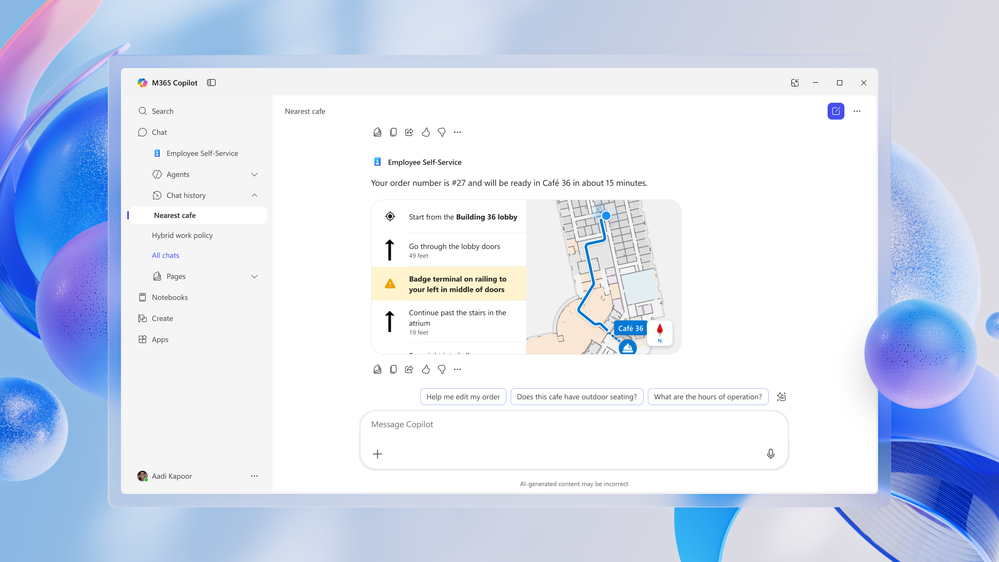
Task: Open the Hybrid work policy chat
Action: [182, 235]
